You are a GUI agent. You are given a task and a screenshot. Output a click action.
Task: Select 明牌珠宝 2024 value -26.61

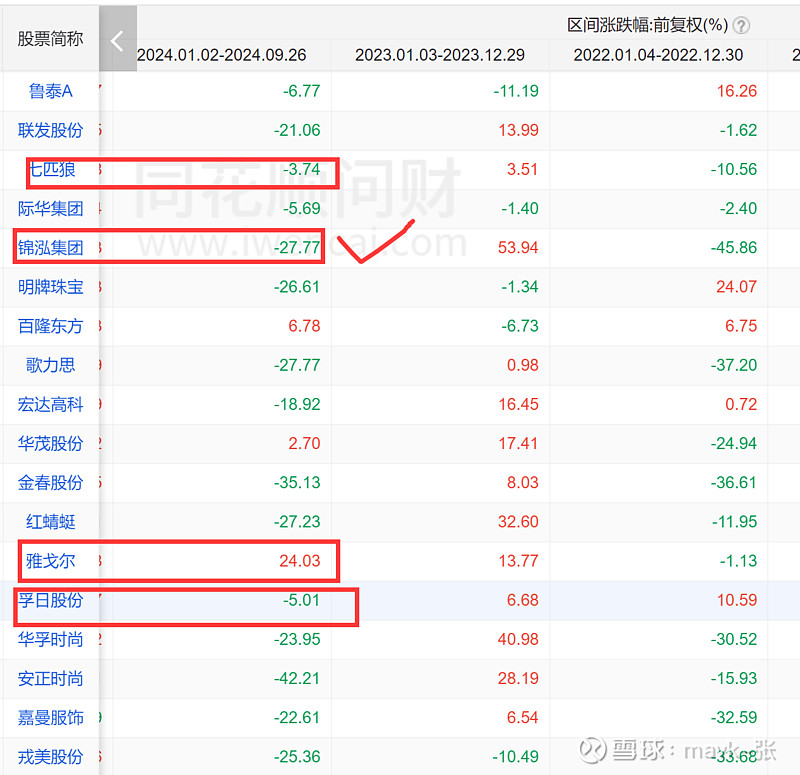[x=297, y=287]
